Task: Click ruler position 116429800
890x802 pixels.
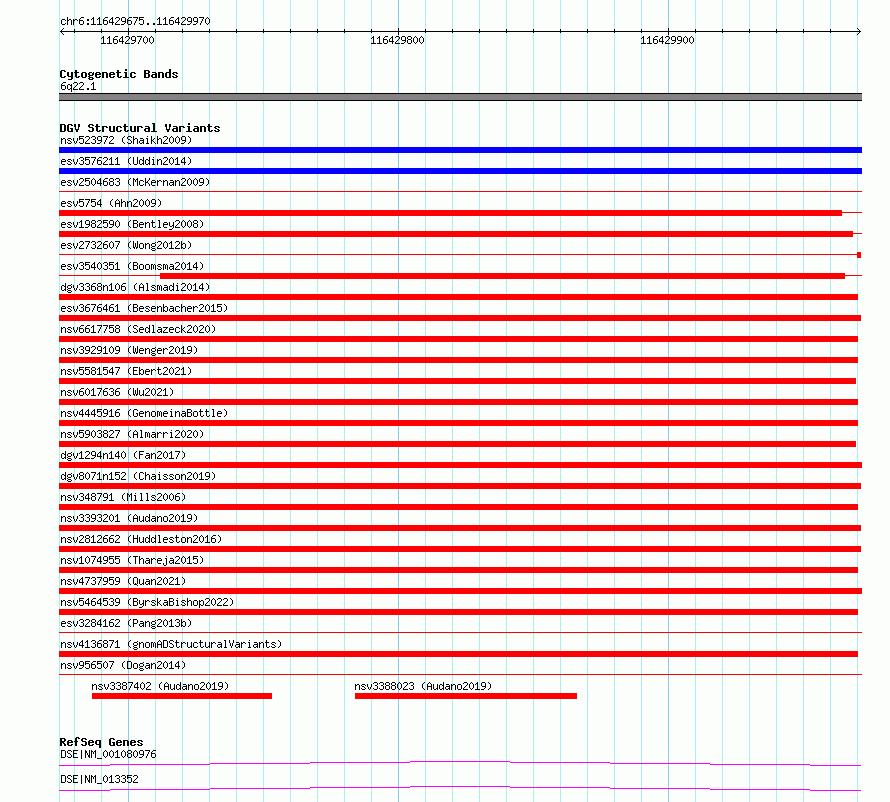Action: coord(397,40)
